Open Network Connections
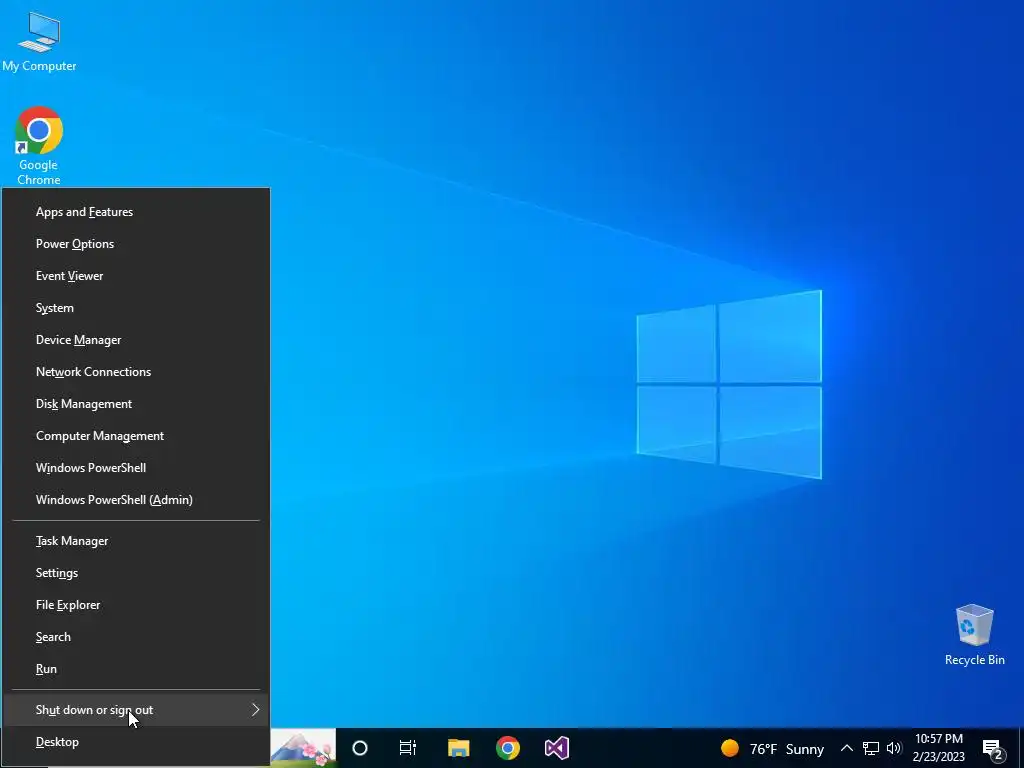Screen dimensions: 1024x768 pos(136,372)
